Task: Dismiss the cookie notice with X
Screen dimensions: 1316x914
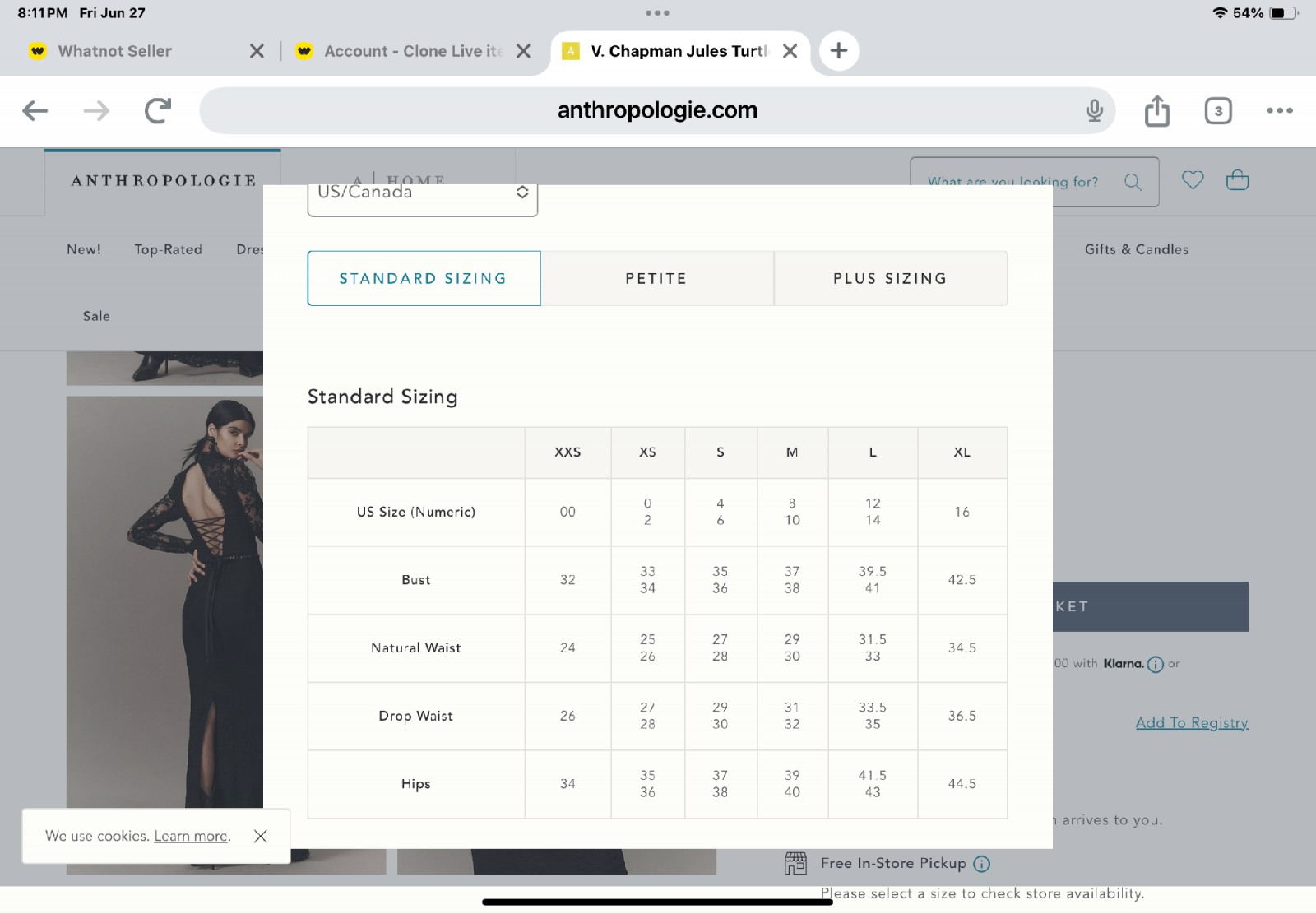Action: [x=261, y=836]
